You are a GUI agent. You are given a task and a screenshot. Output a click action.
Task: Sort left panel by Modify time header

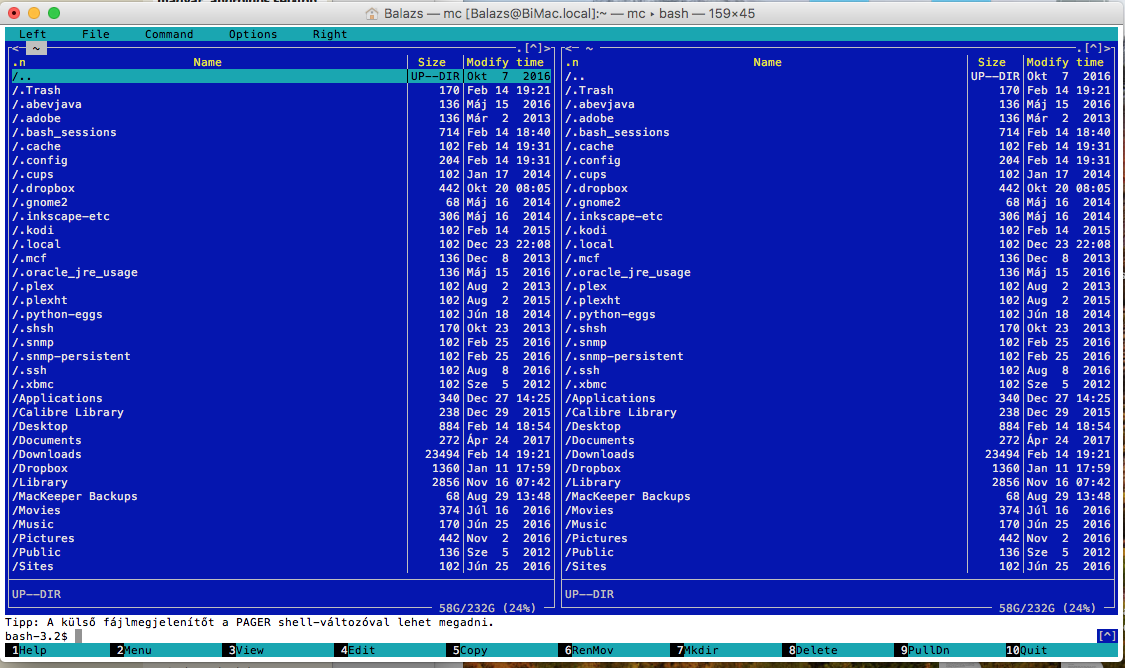tap(505, 62)
